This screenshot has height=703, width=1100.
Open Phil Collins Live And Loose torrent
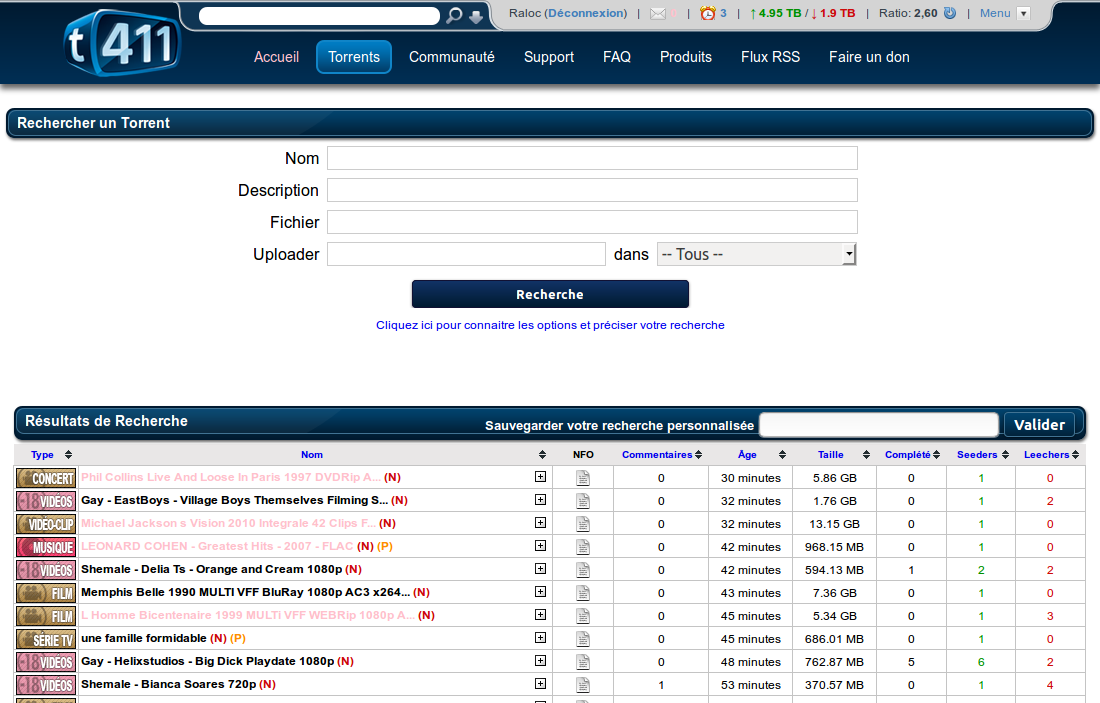point(231,477)
